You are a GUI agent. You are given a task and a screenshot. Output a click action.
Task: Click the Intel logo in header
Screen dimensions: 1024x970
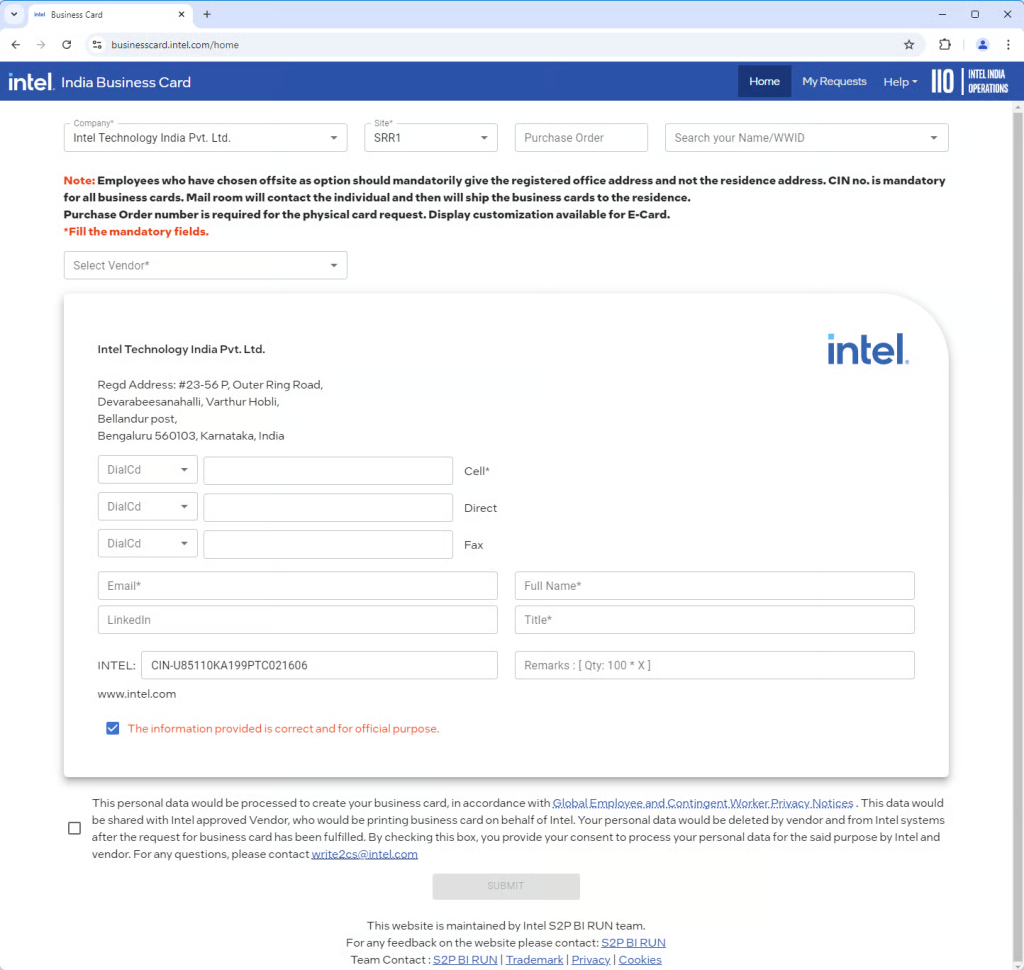30,82
